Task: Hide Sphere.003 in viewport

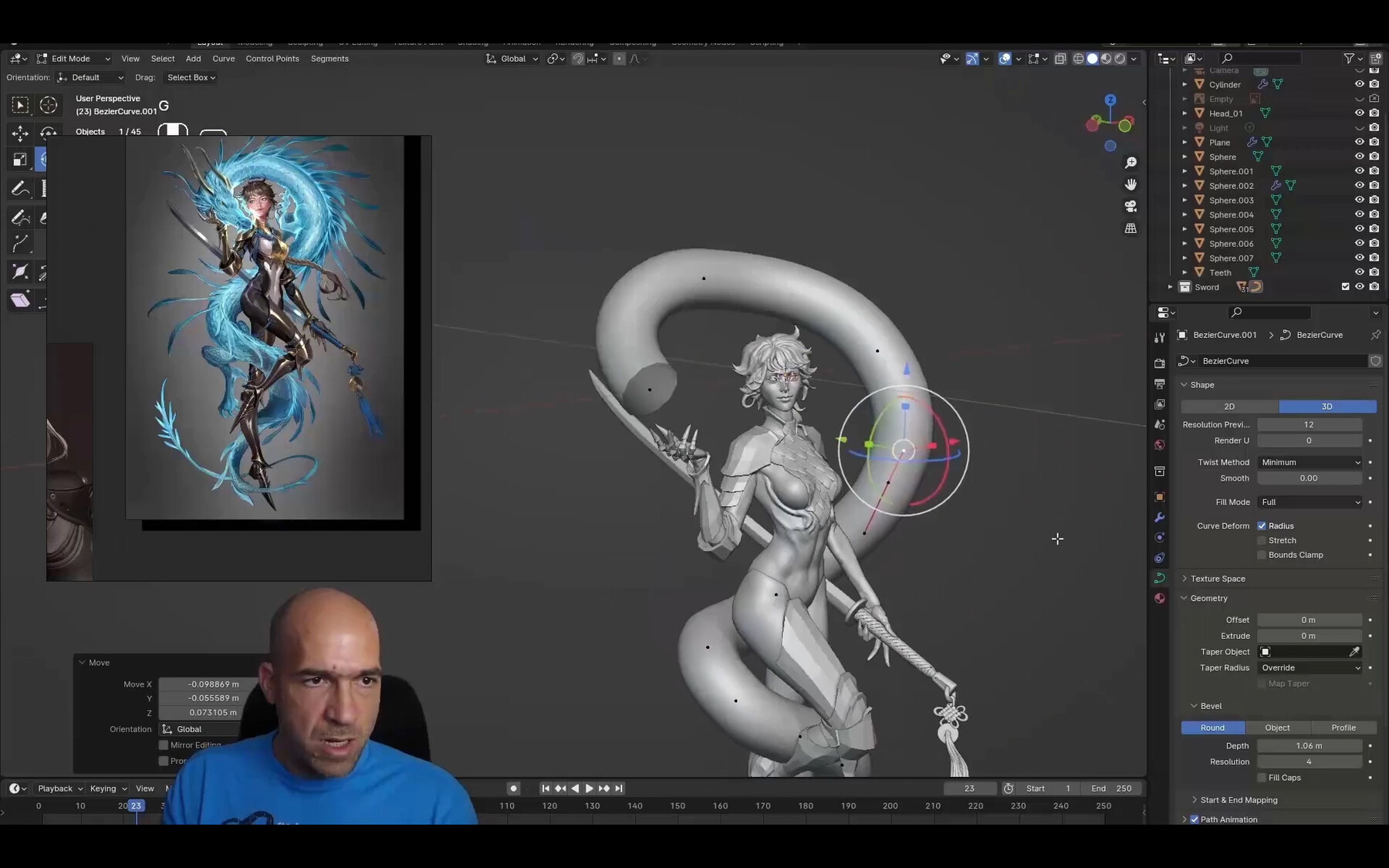Action: pos(1360,200)
